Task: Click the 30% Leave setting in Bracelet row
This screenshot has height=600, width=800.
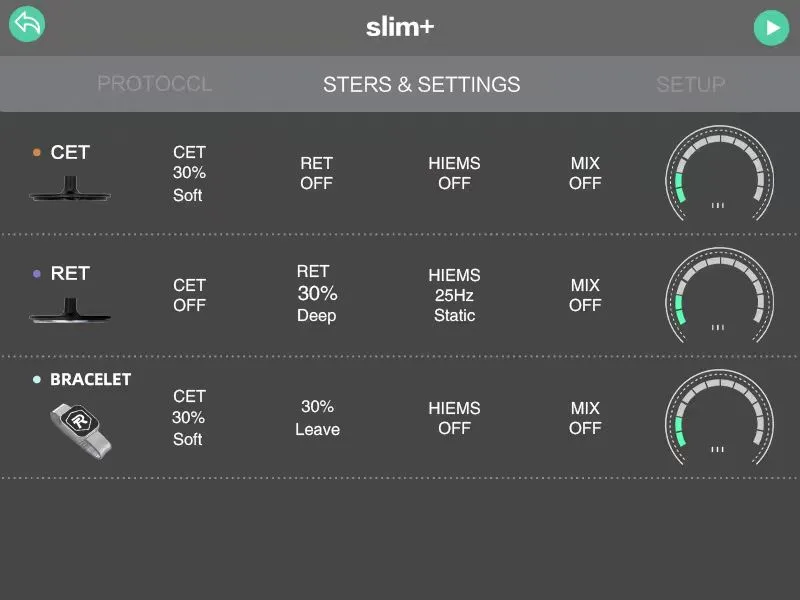Action: click(x=317, y=418)
